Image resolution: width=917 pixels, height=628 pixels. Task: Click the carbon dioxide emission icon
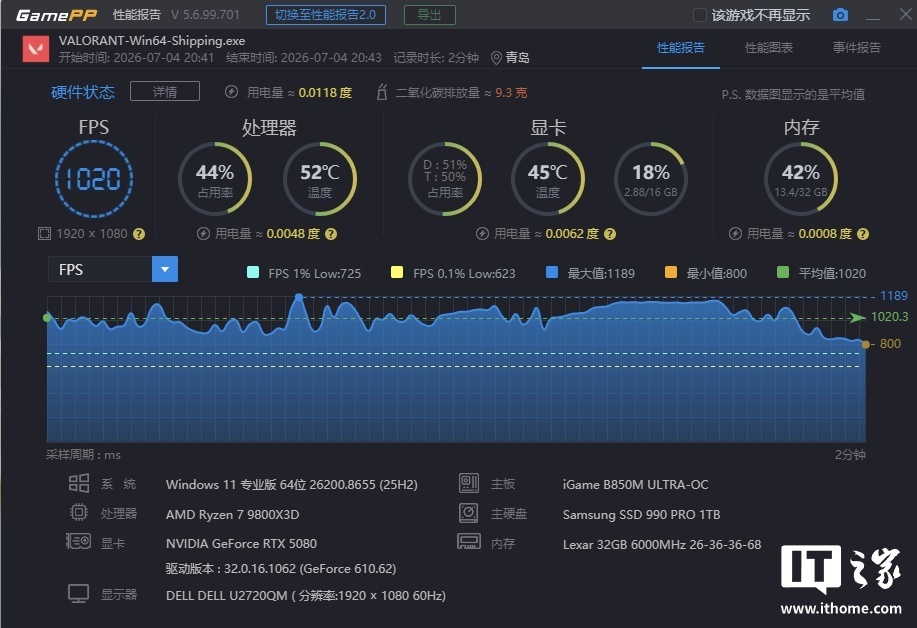coord(382,92)
